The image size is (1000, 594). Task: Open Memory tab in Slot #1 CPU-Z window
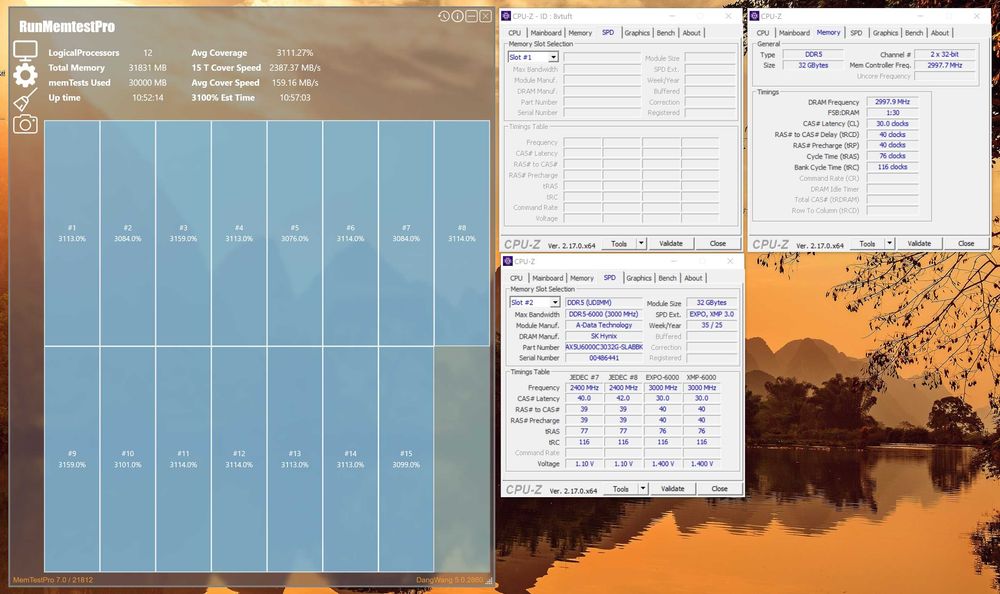click(580, 33)
